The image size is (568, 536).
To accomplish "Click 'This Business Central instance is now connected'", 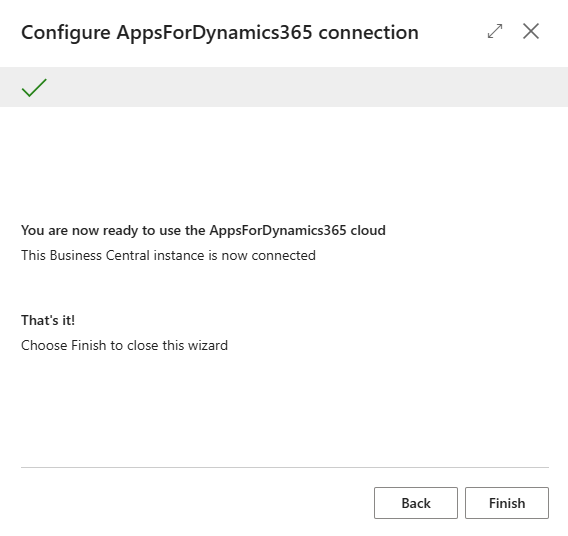I will click(168, 255).
